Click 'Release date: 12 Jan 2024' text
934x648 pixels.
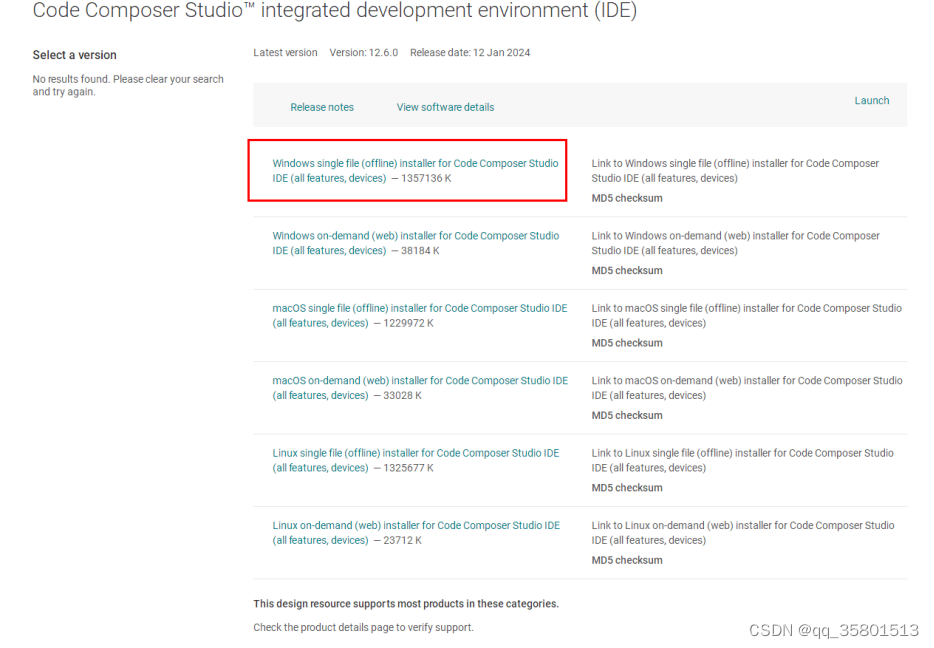click(x=470, y=52)
